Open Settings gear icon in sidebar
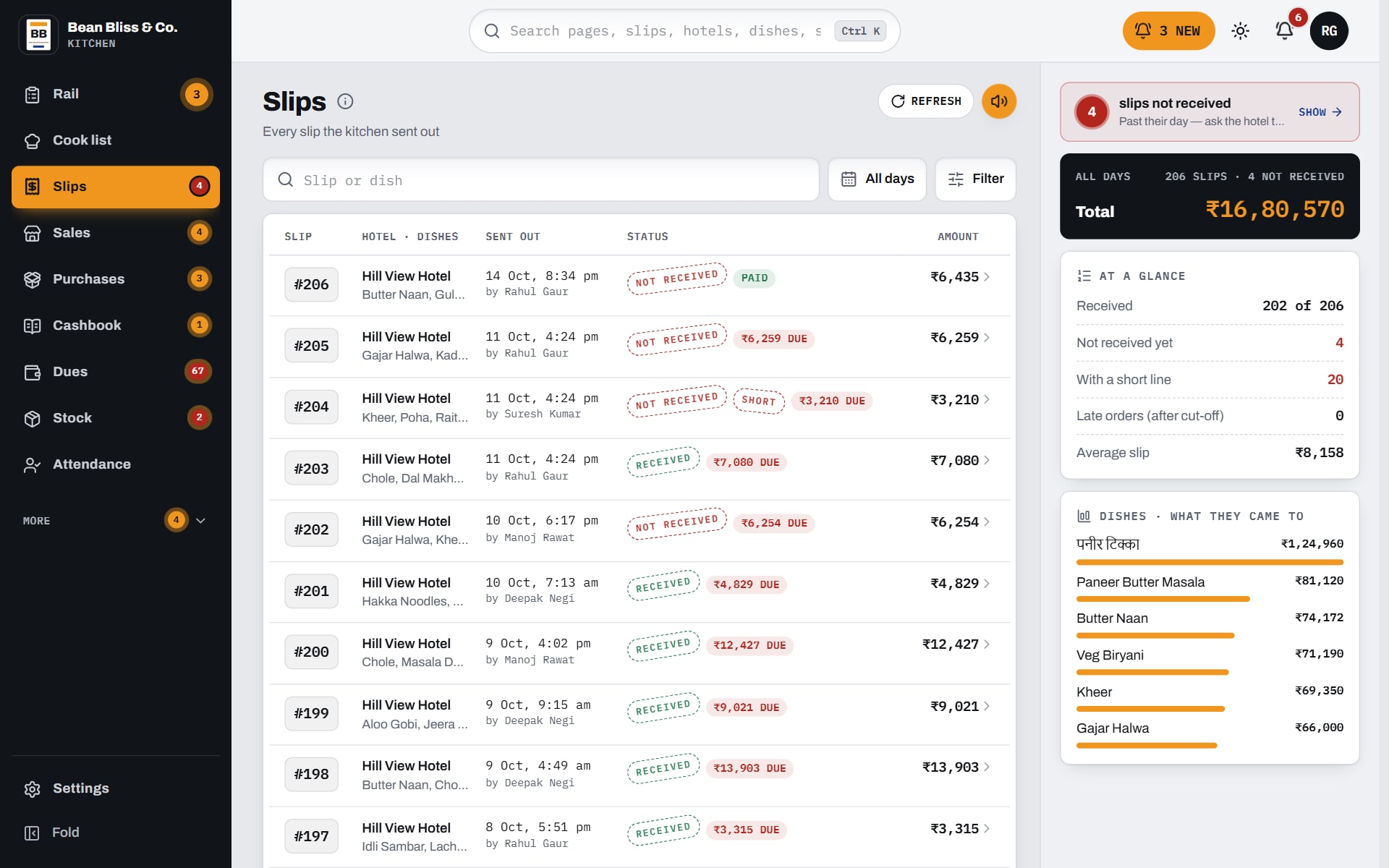This screenshot has height=868, width=1389. coord(32,788)
